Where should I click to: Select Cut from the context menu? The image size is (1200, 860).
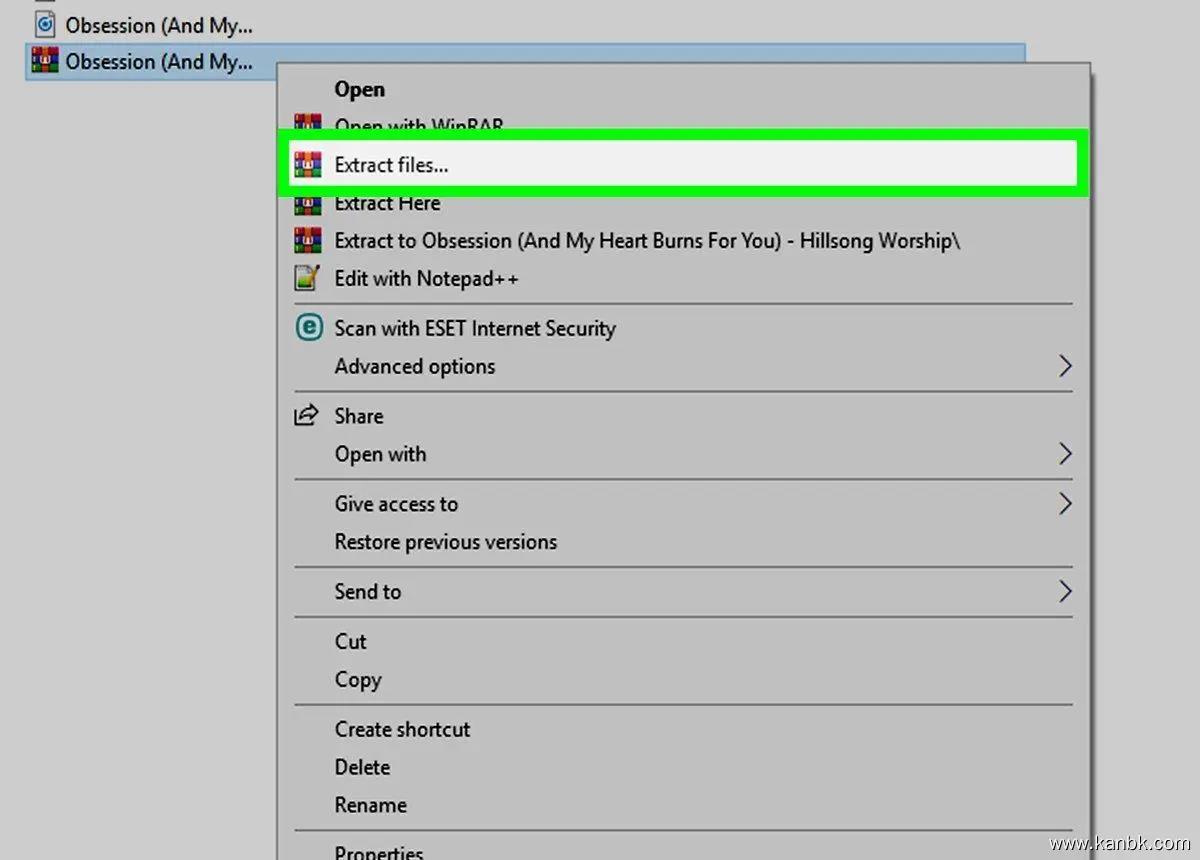(350, 641)
